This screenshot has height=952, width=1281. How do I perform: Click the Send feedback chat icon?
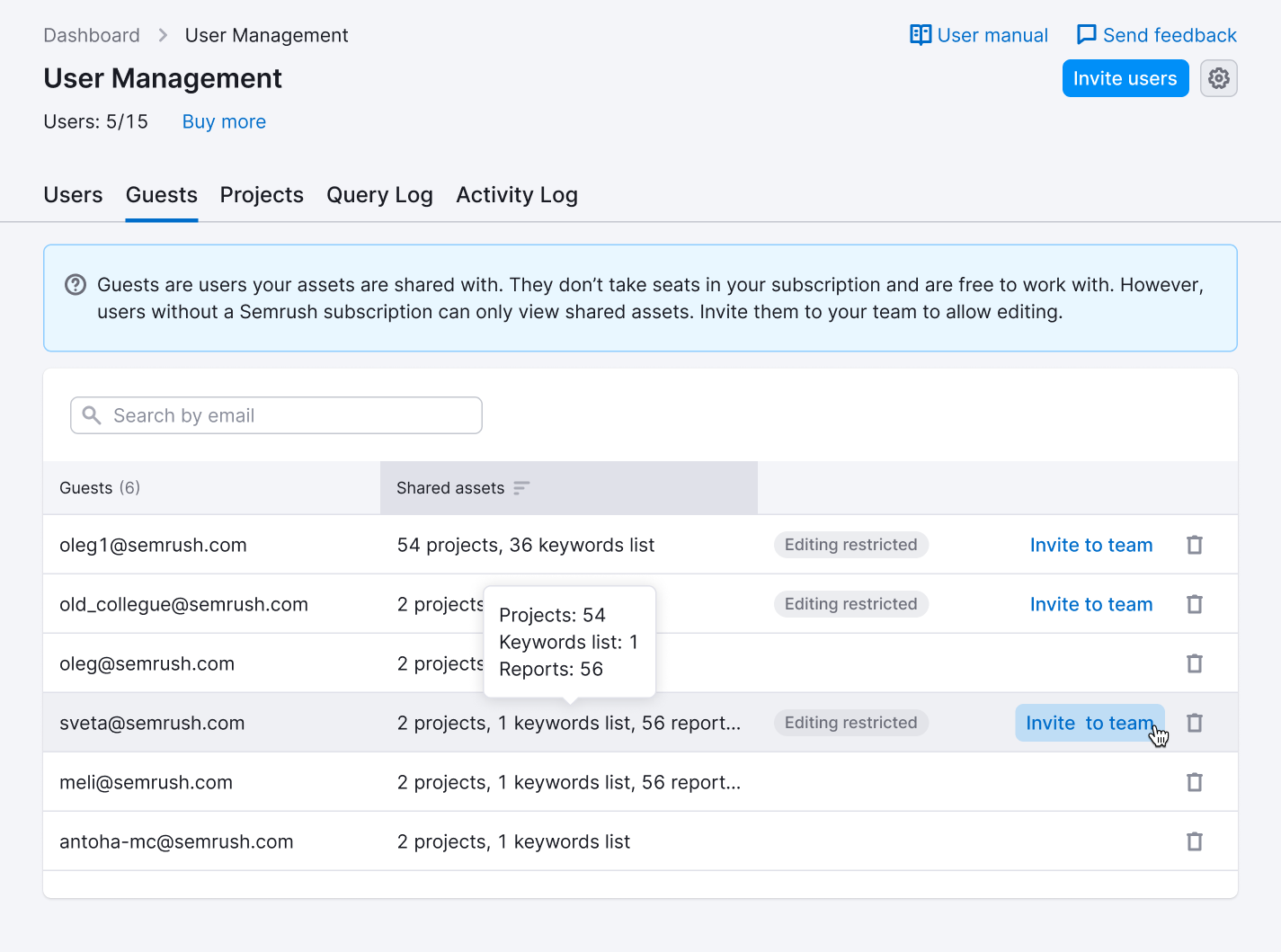(x=1086, y=35)
